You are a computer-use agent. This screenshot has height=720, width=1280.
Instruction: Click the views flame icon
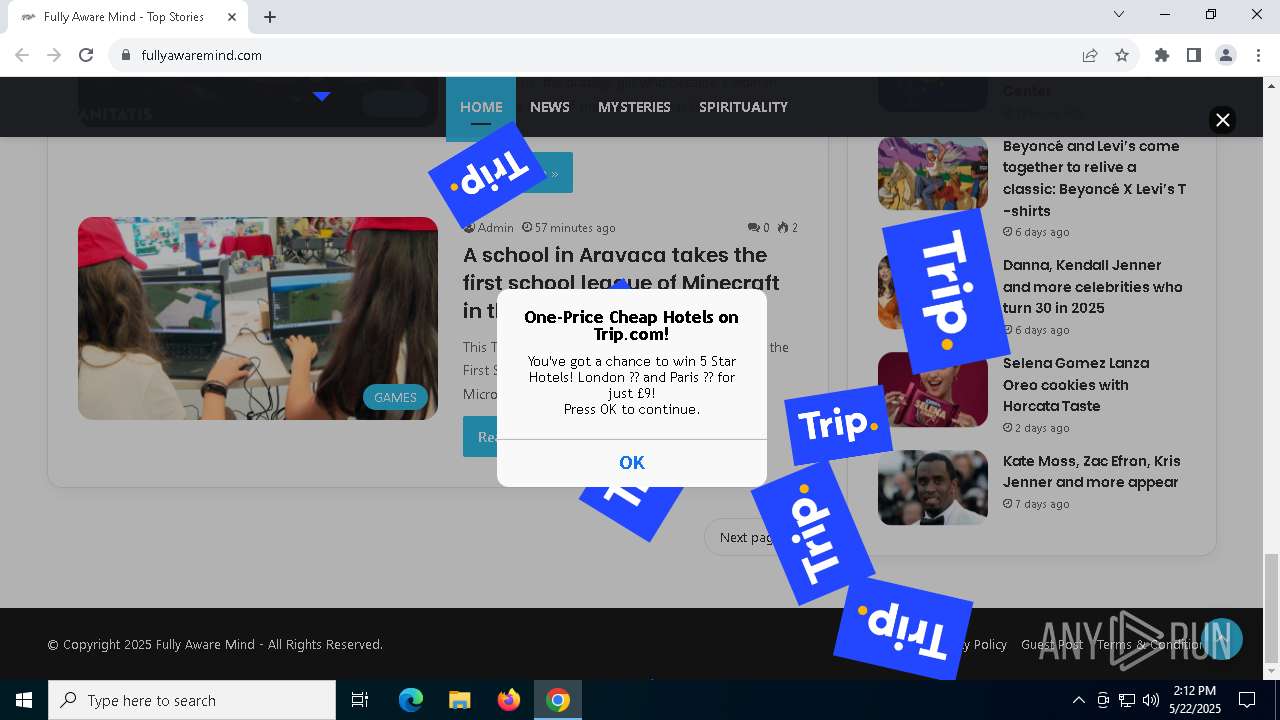783,228
